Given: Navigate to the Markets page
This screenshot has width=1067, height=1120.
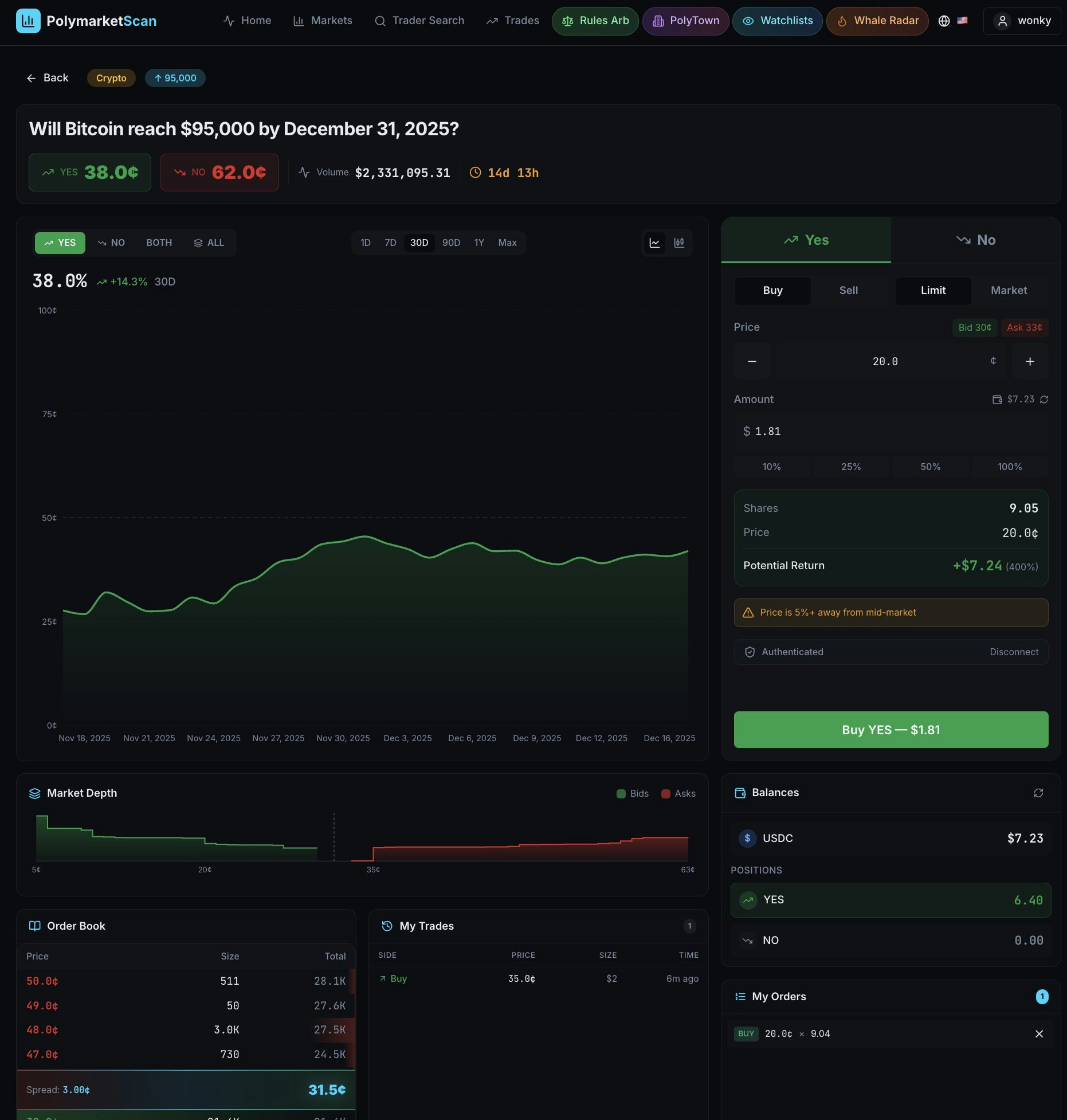Looking at the screenshot, I should point(323,21).
